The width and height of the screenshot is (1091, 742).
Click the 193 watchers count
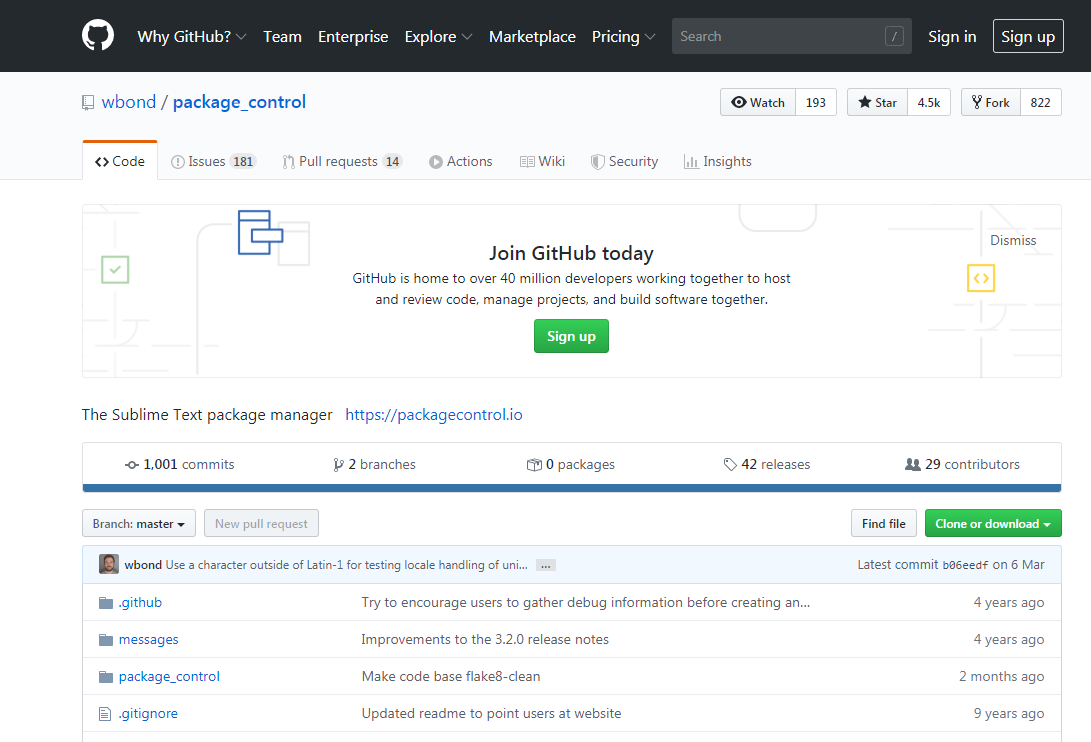815,102
